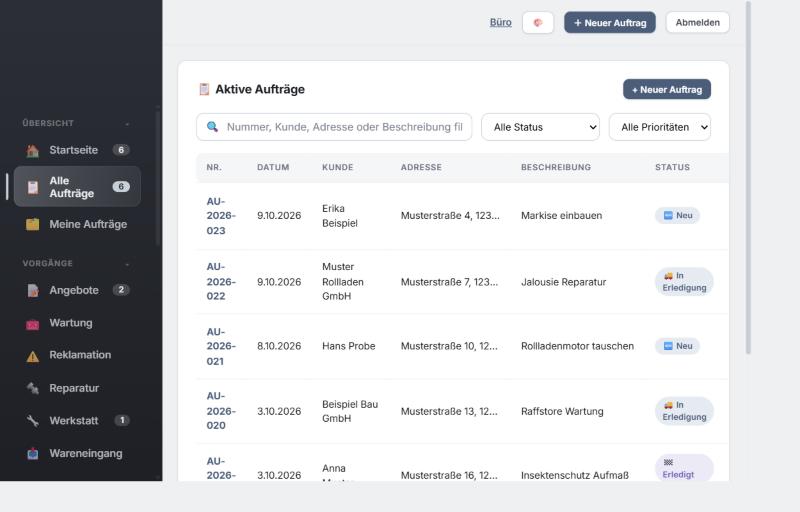The height and width of the screenshot is (512, 800).
Task: Open Reklamation in sidebar
Action: pos(78,355)
